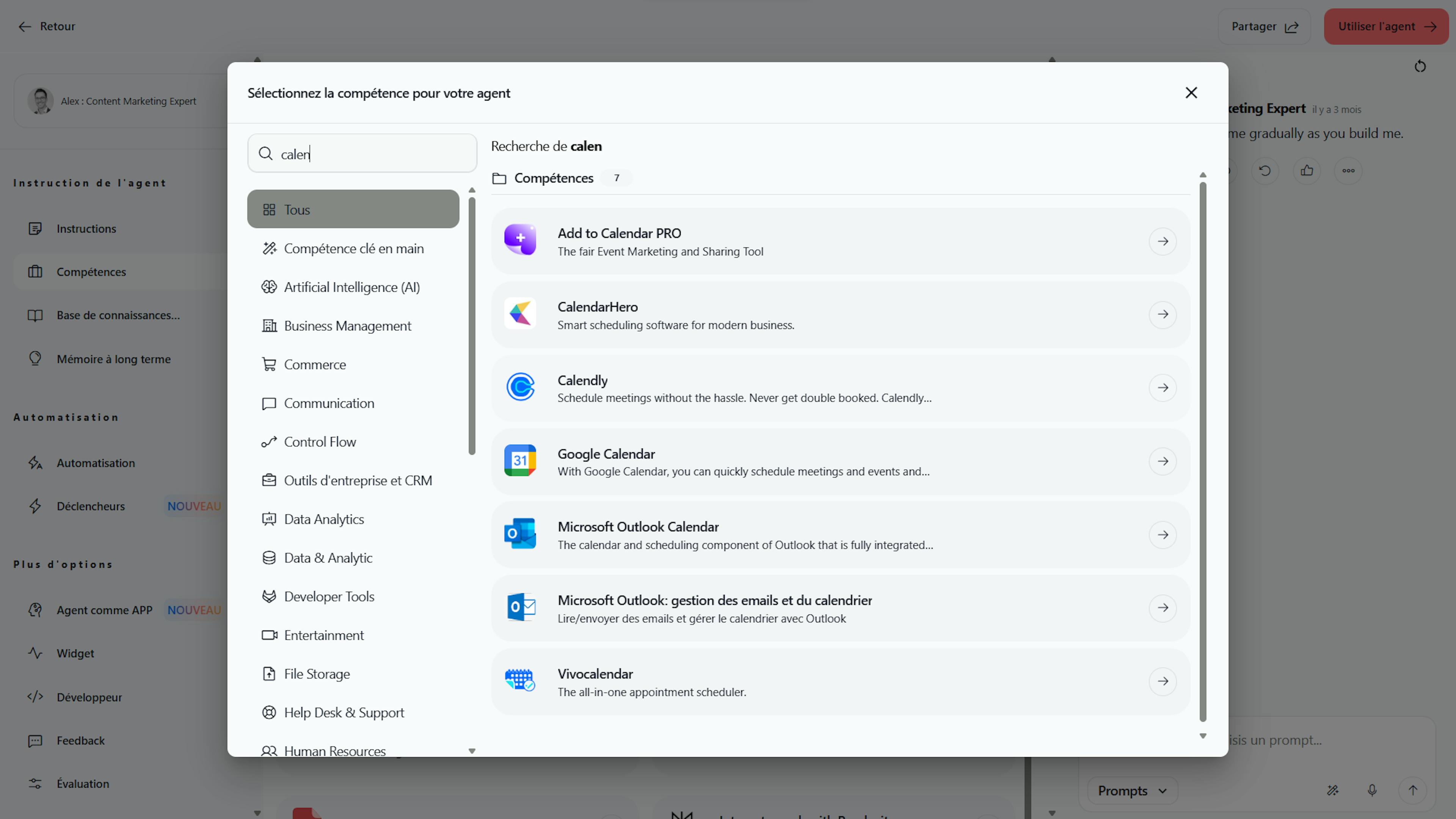This screenshot has height=819, width=1456.
Task: Open Google Calendar skill icon
Action: click(x=520, y=461)
